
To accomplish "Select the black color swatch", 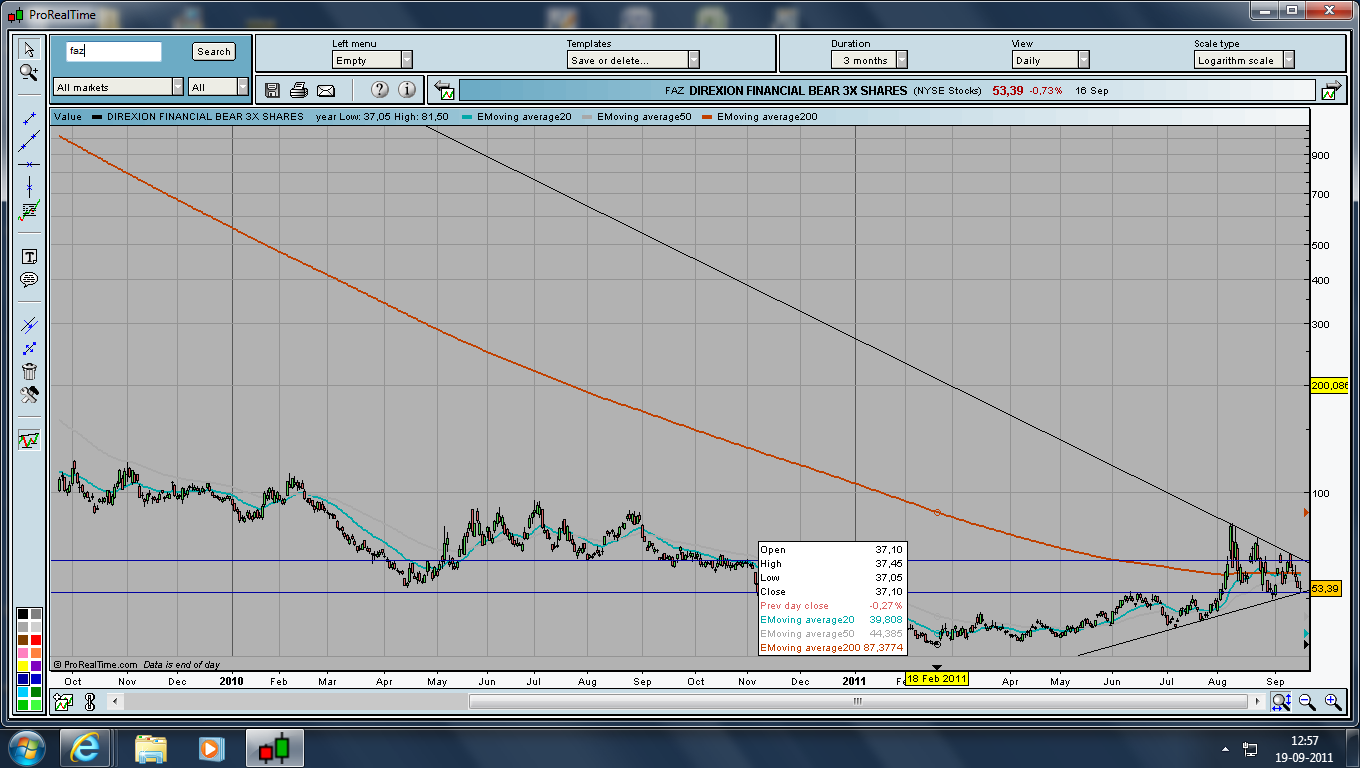I will coord(23,614).
